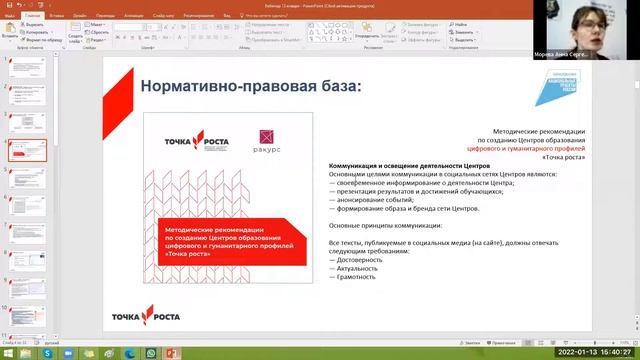Toggle italic formatting
640x360 pixels.
click(124, 38)
